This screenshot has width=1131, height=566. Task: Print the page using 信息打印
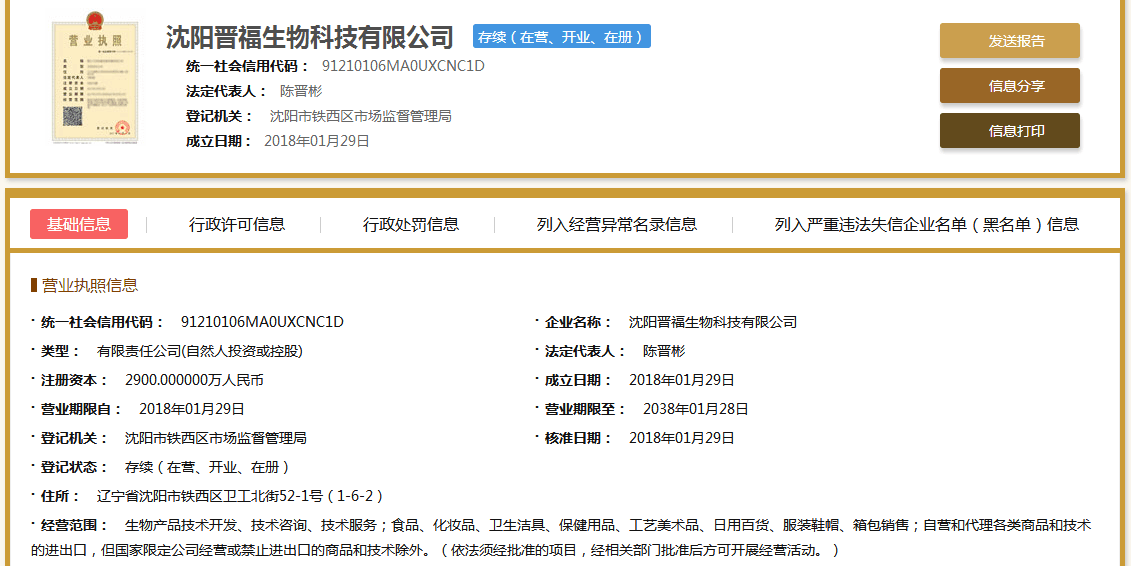click(x=1009, y=131)
